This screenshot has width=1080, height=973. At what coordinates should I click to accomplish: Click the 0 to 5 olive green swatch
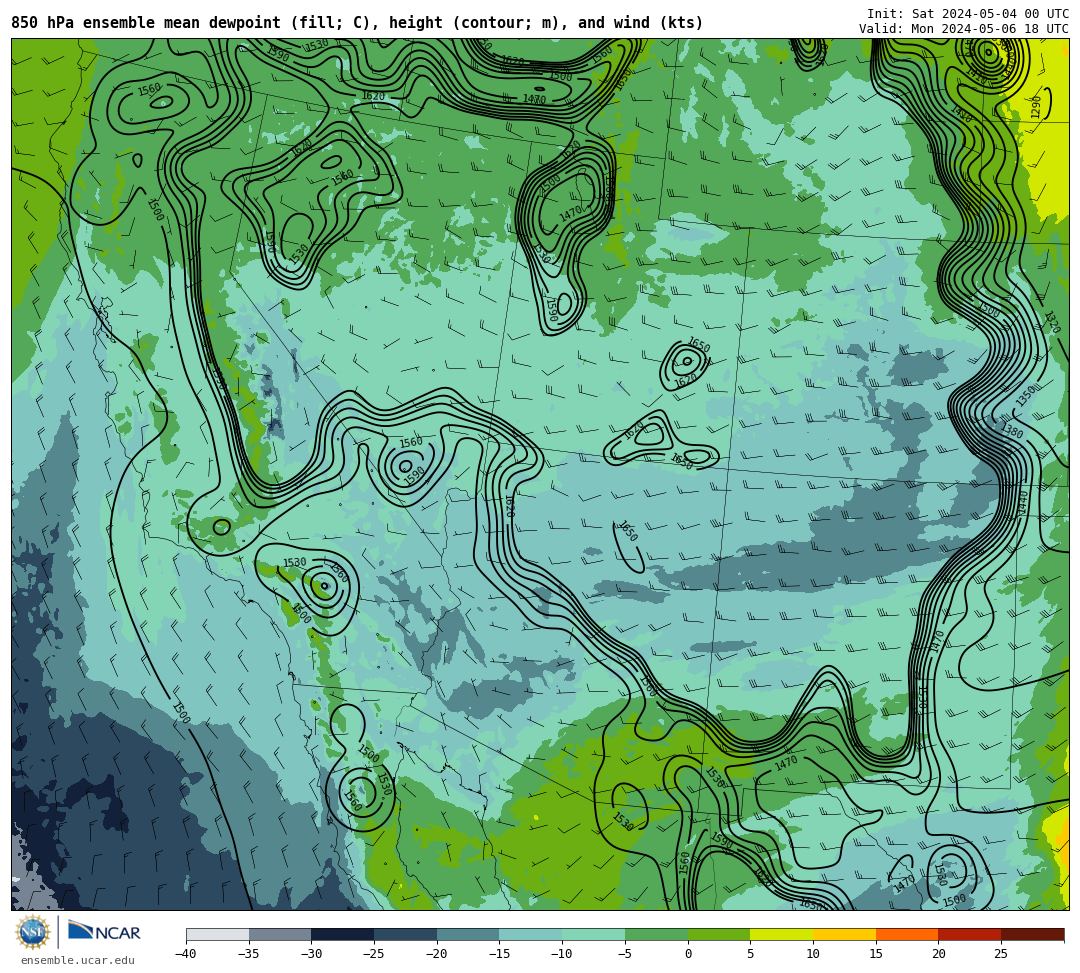click(719, 934)
